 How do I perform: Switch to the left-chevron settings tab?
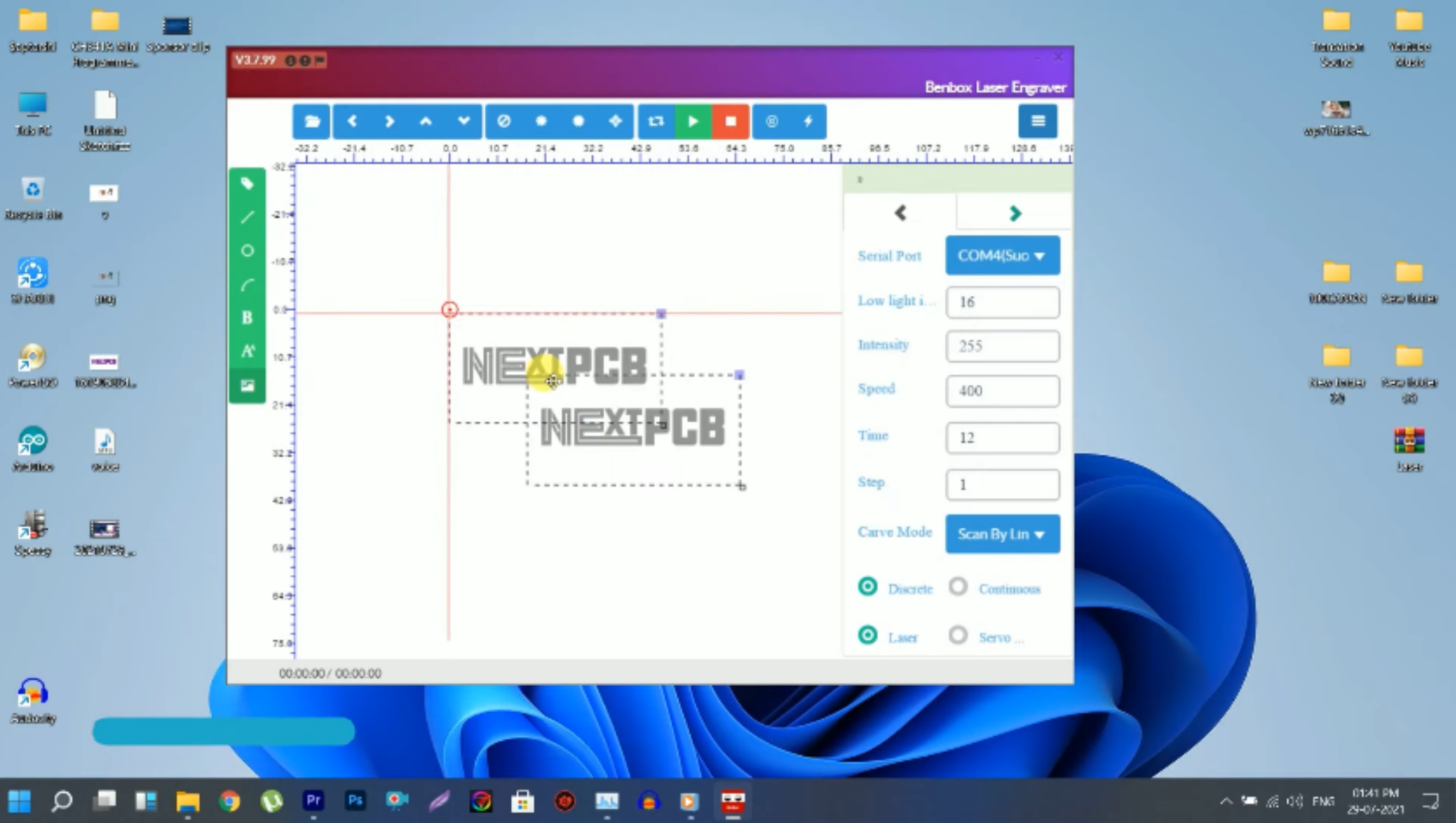[900, 213]
